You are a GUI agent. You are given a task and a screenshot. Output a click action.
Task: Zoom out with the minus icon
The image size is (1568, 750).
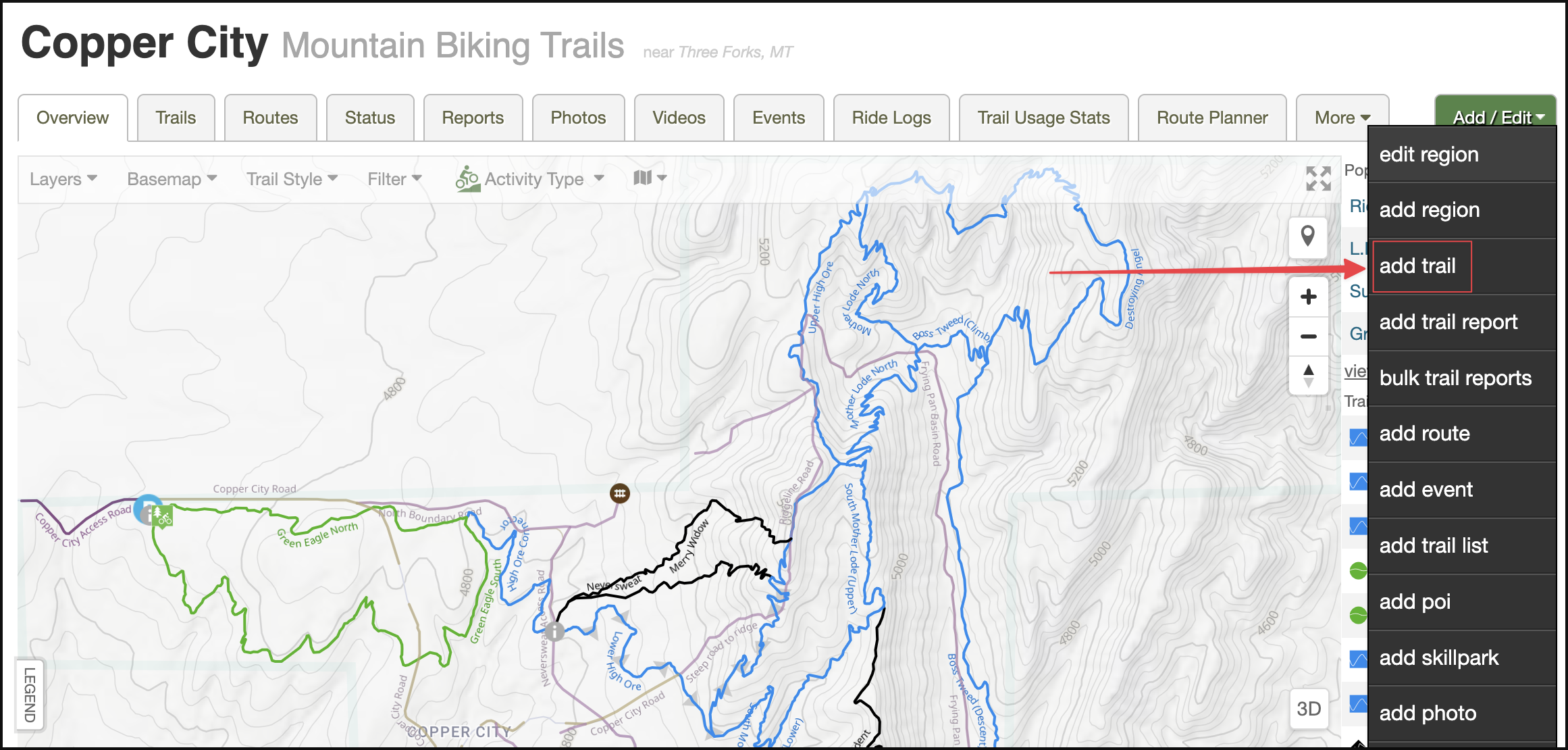[1308, 336]
